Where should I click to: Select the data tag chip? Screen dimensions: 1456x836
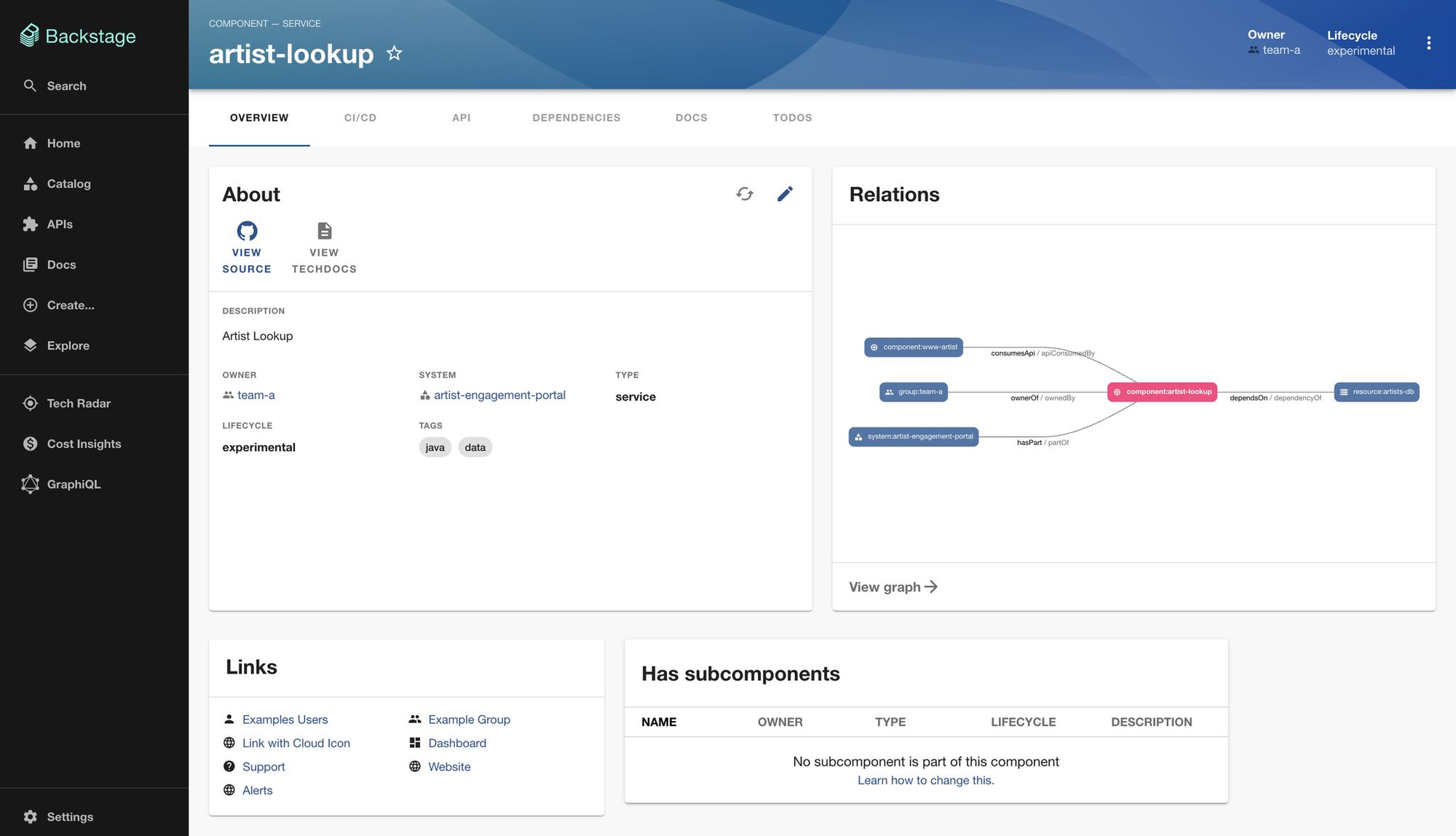475,446
